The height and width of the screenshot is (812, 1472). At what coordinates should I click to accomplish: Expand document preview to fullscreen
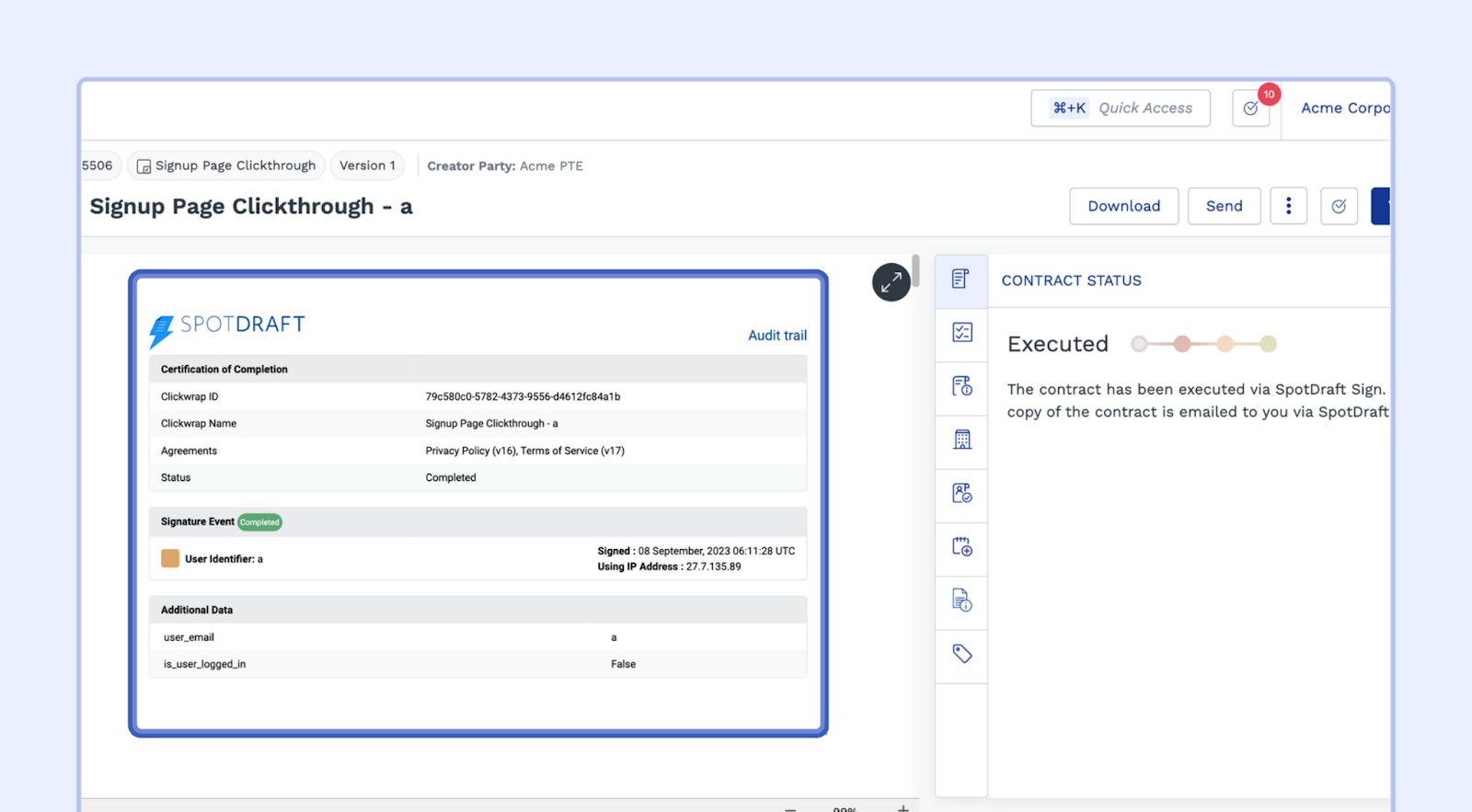pos(891,282)
